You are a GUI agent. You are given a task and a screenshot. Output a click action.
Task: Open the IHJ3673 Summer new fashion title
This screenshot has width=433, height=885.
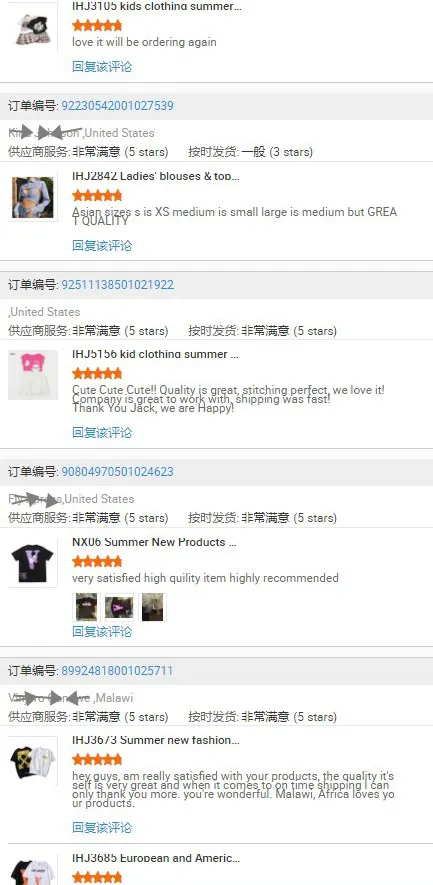156,739
